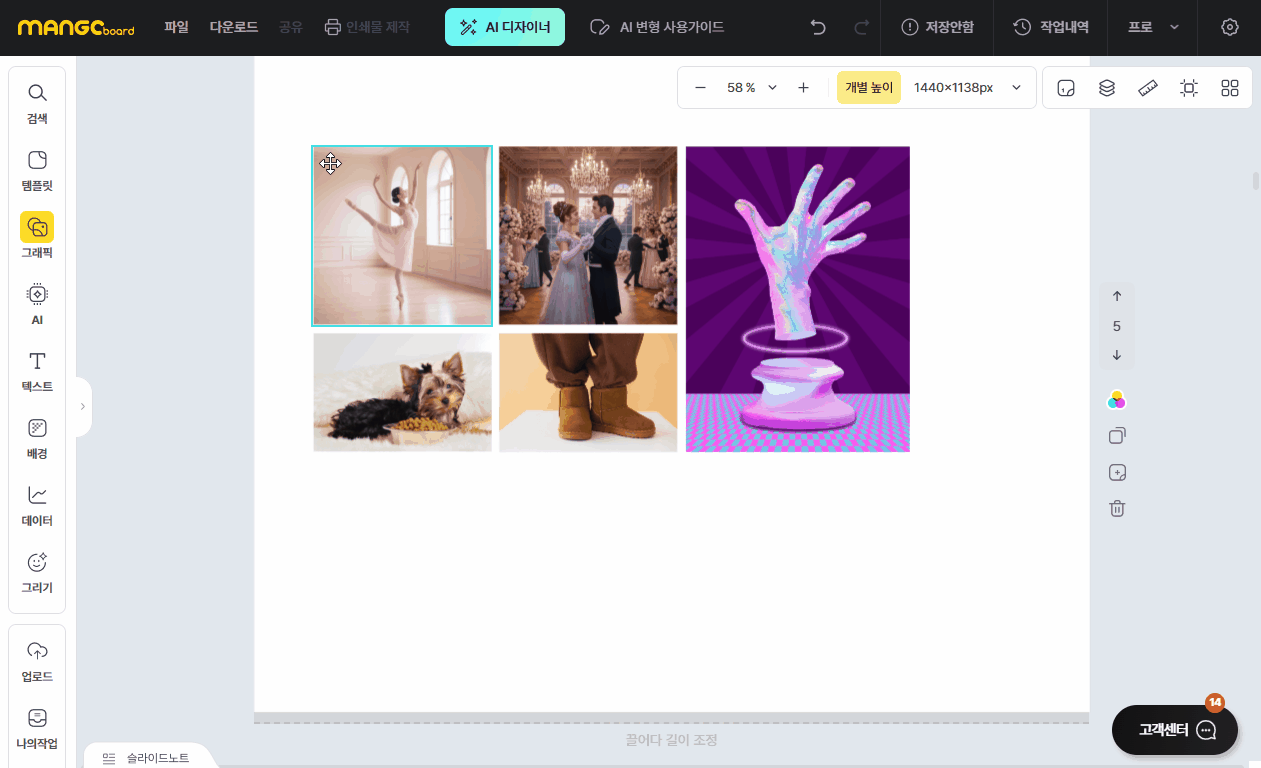The height and width of the screenshot is (768, 1261).
Task: Toggle the ruler icon
Action: [x=1148, y=88]
